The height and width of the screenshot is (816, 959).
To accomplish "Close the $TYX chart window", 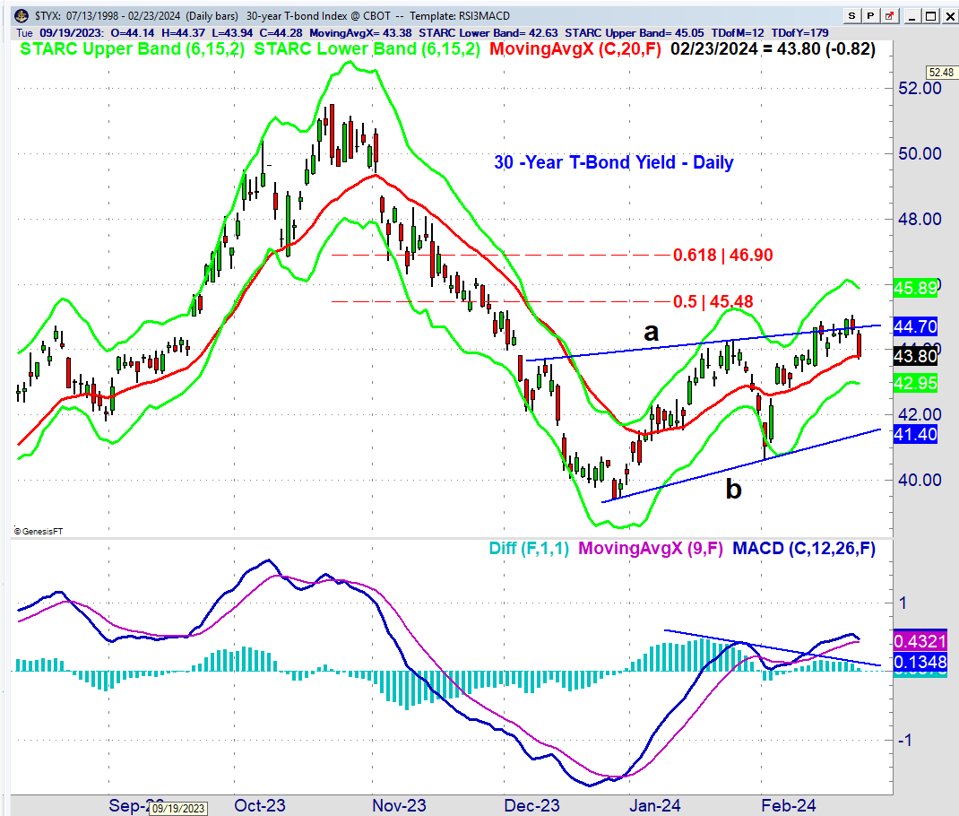I will [948, 16].
